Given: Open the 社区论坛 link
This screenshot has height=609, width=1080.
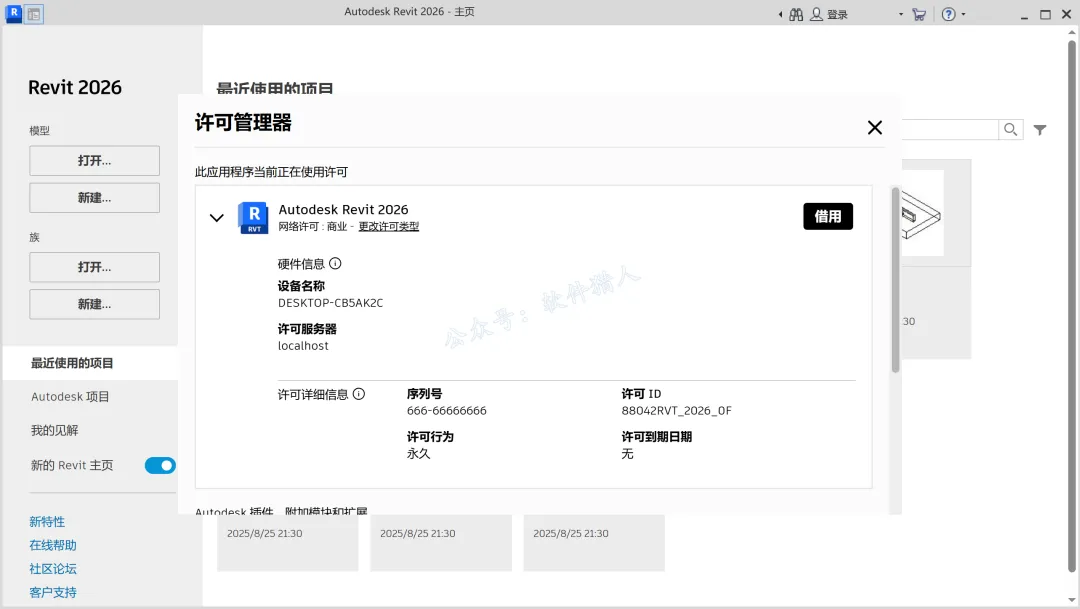Looking at the screenshot, I should 53,568.
